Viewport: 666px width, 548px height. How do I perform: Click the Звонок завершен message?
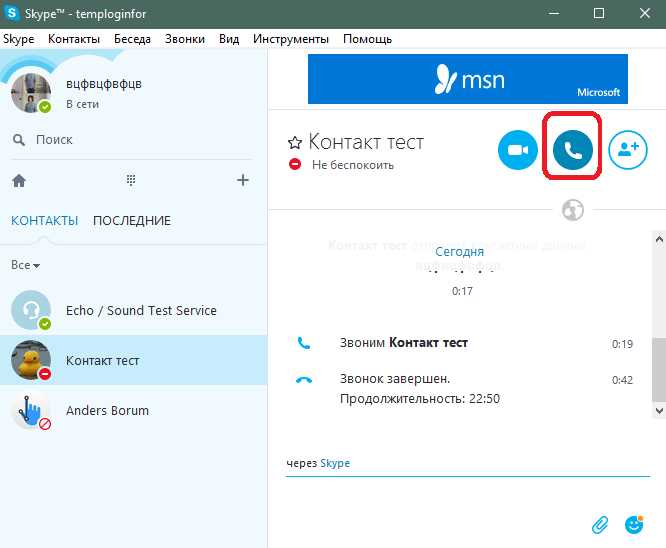pos(395,379)
